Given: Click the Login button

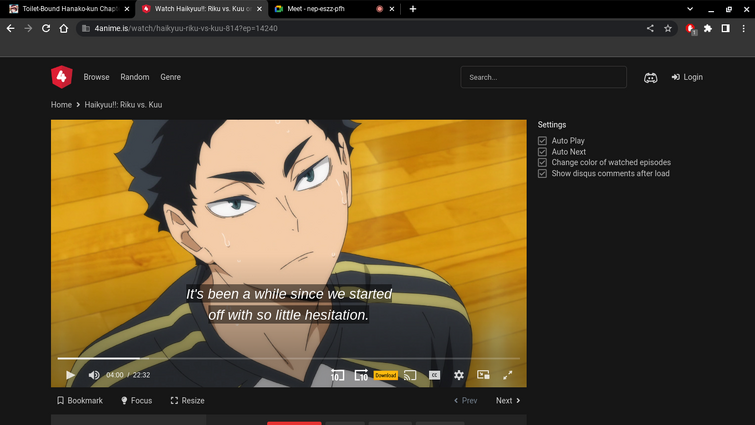Looking at the screenshot, I should [x=687, y=77].
